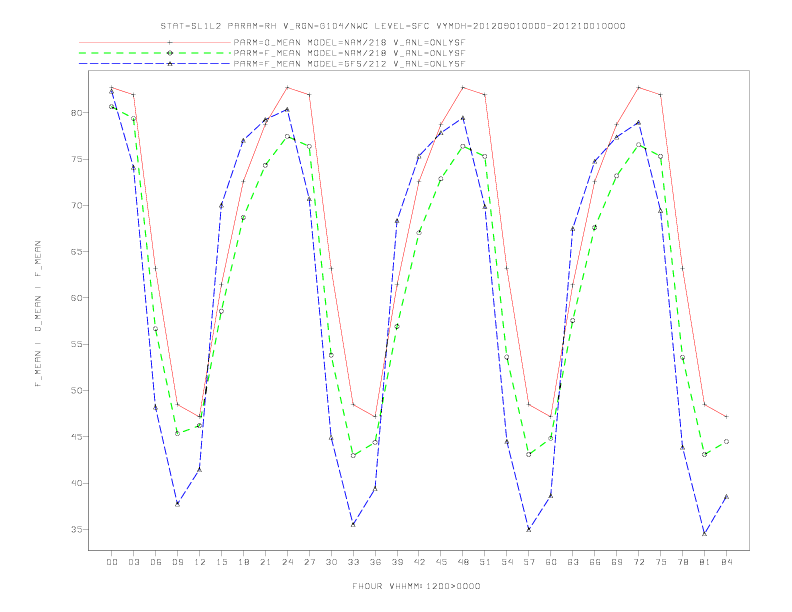Click the y-axis tick label 55
Screen dimensions: 792x612
tap(76, 344)
